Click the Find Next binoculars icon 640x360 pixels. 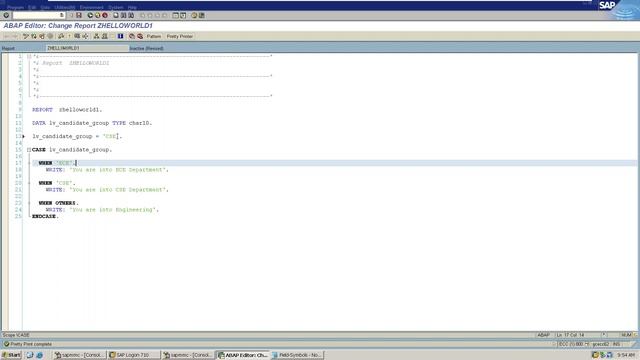point(131,15)
